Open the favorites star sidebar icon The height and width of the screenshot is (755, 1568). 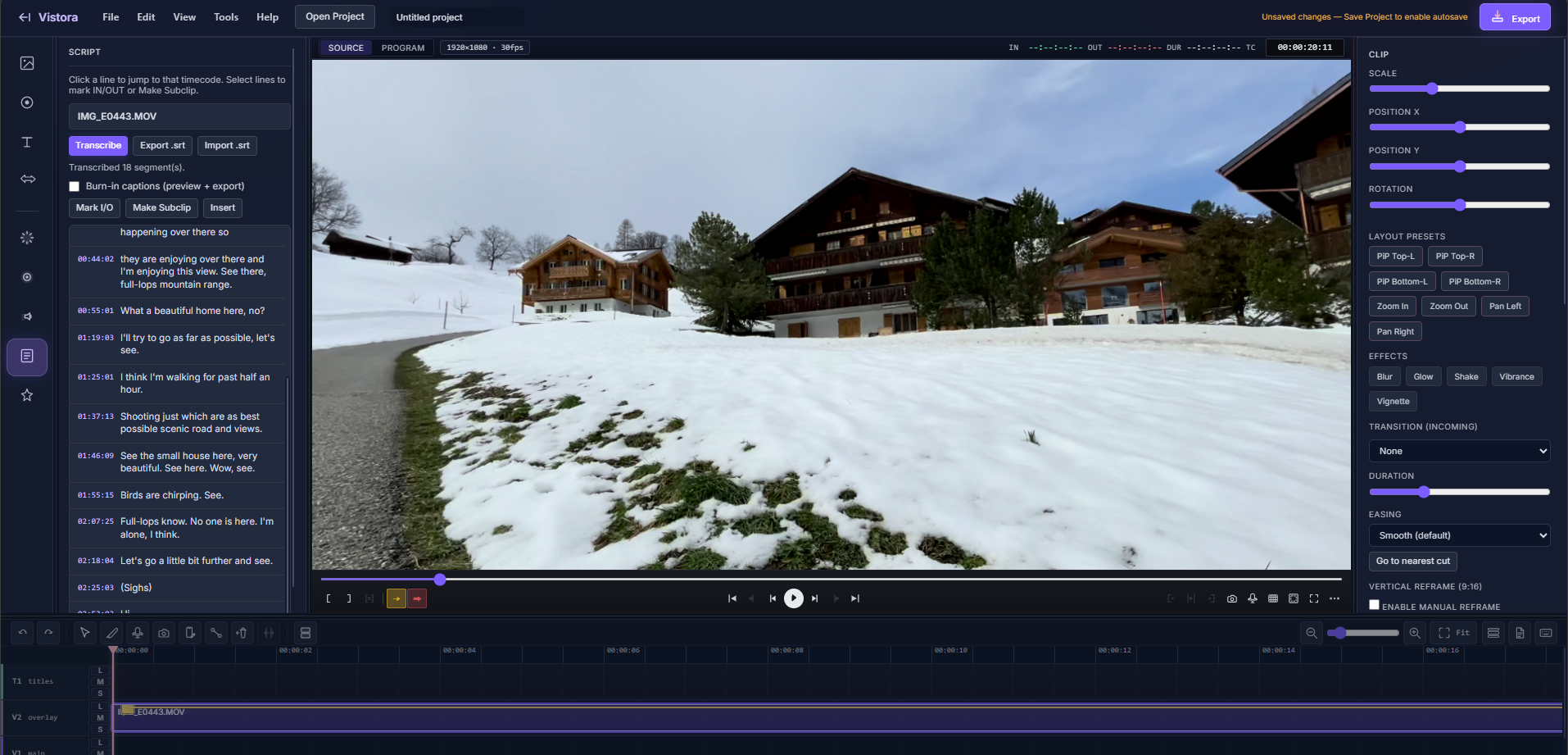click(x=27, y=395)
